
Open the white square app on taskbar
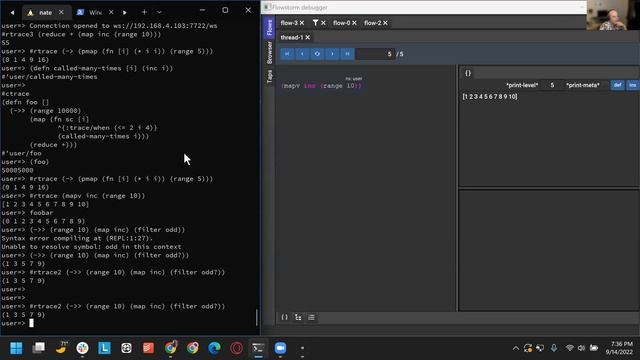point(127,348)
